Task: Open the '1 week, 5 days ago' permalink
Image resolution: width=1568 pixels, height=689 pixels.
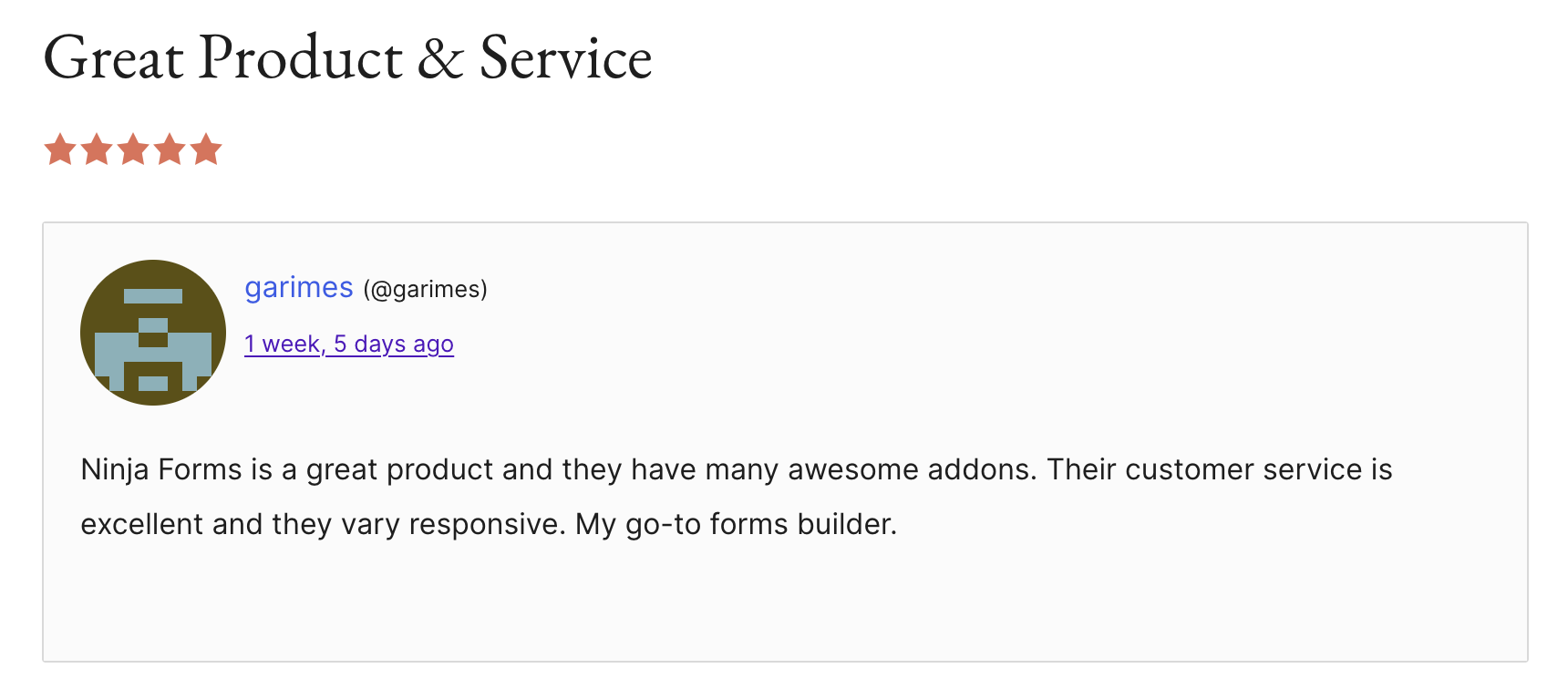Action: 348,344
